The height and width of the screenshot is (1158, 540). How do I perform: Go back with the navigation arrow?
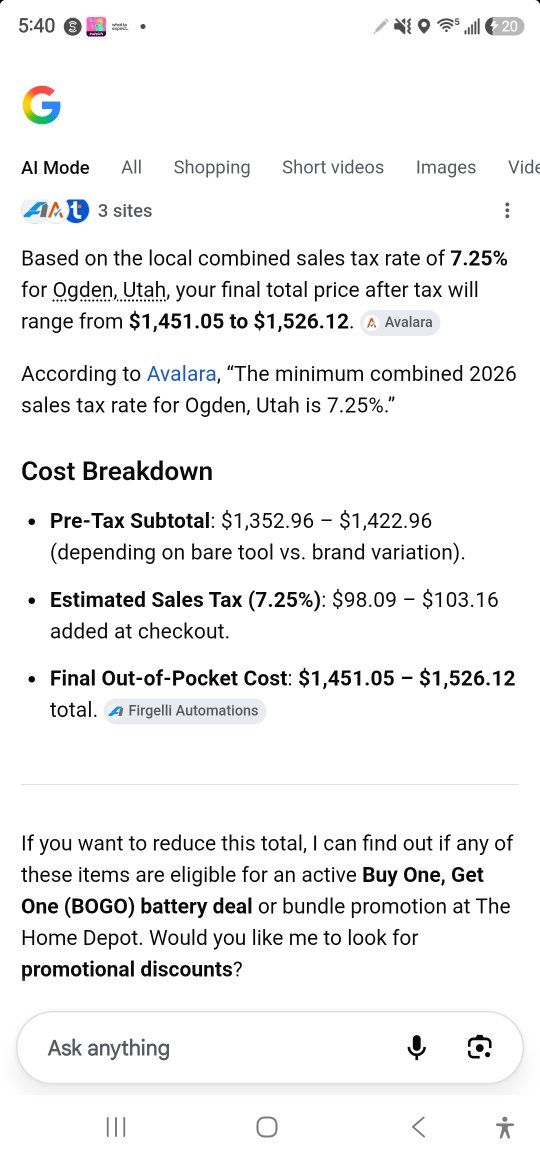(418, 1127)
